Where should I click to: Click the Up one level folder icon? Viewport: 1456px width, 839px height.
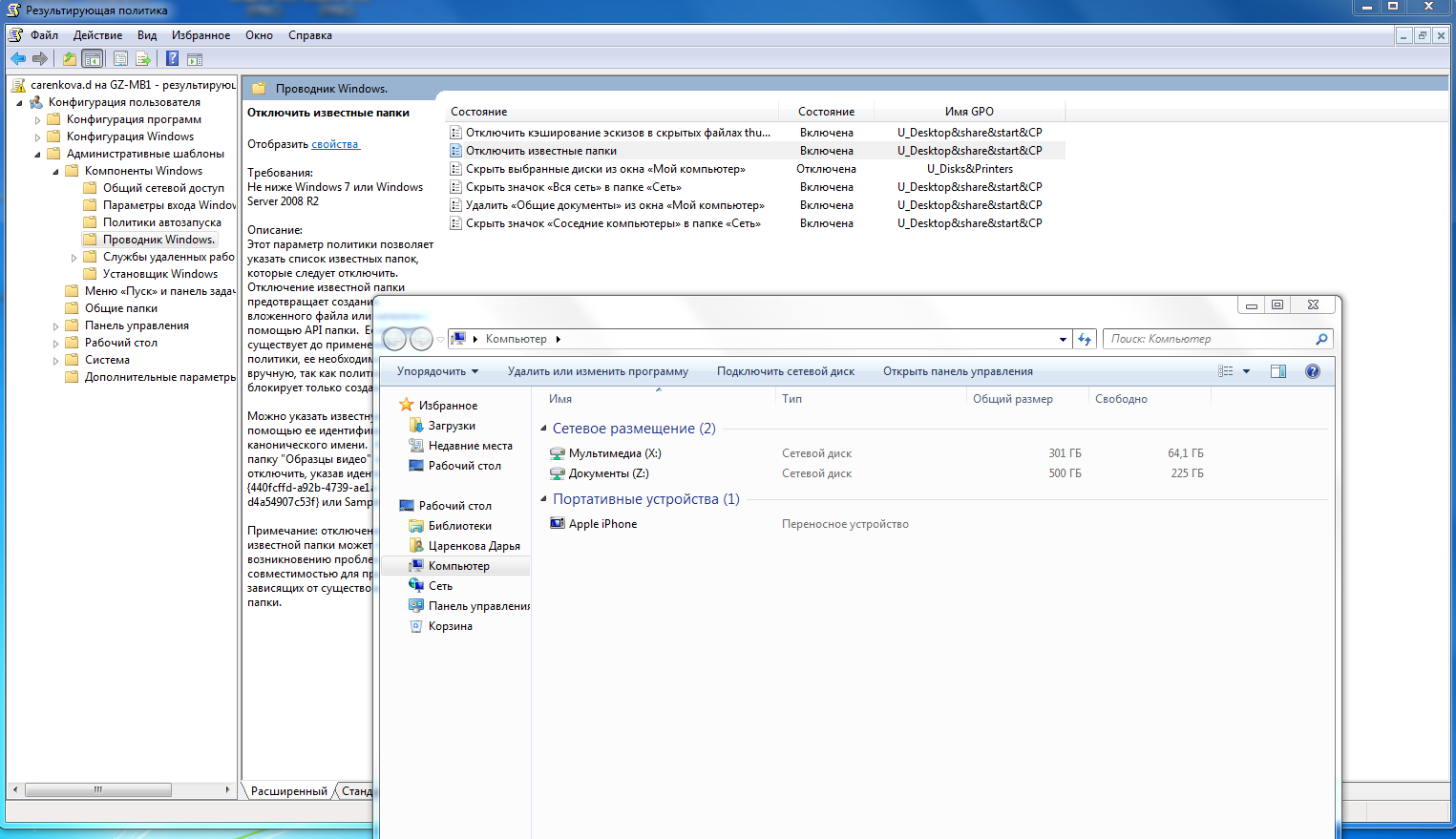(x=69, y=59)
